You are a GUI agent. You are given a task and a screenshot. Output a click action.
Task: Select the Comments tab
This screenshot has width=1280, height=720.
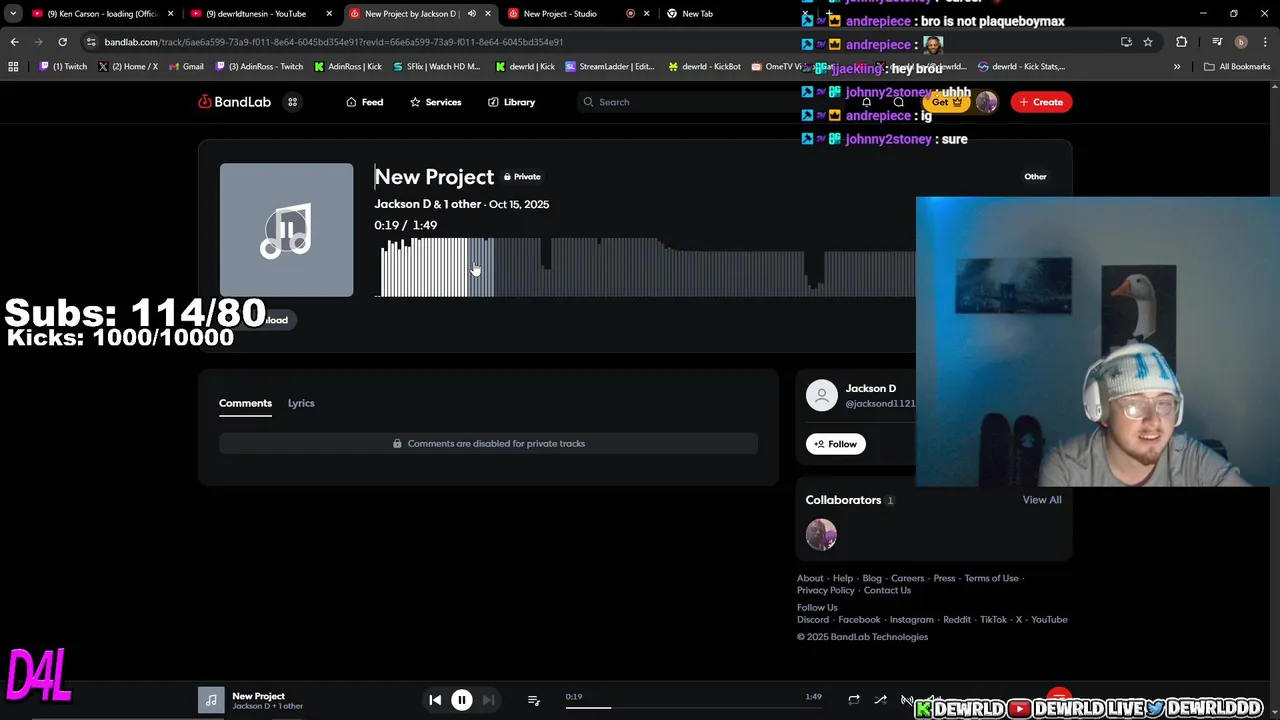[x=245, y=403]
